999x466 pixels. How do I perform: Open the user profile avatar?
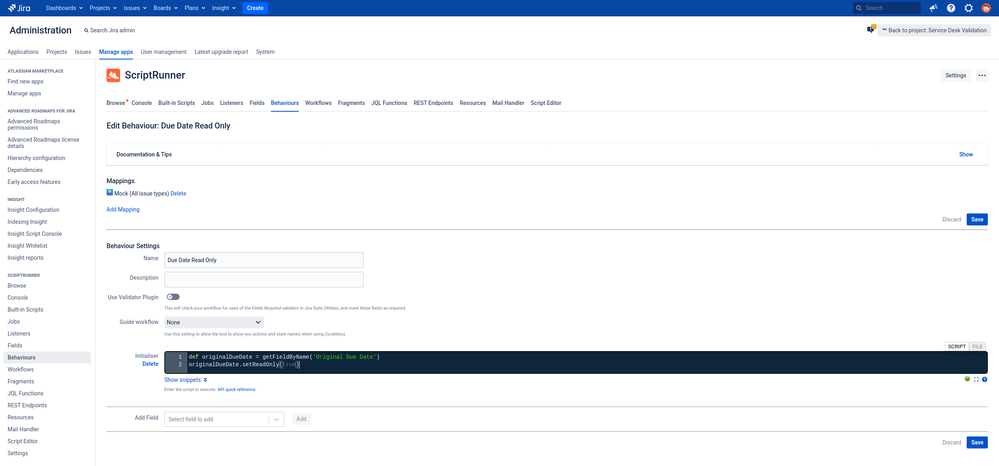pos(986,8)
